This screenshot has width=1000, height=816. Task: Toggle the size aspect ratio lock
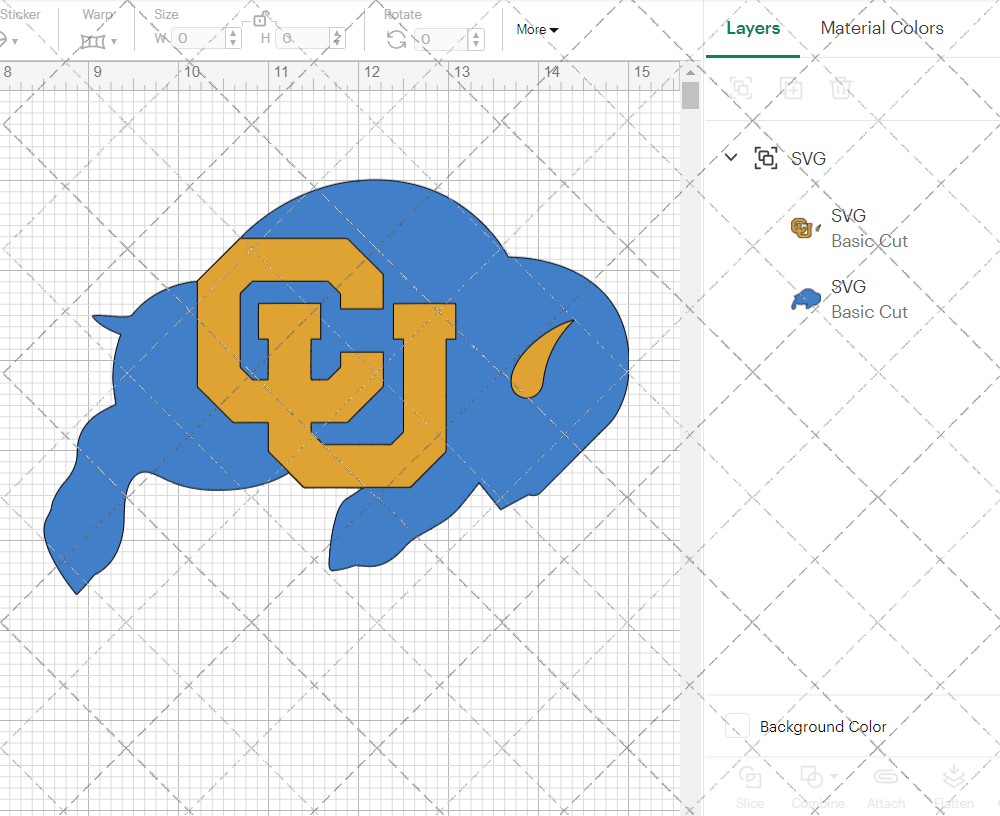point(260,19)
